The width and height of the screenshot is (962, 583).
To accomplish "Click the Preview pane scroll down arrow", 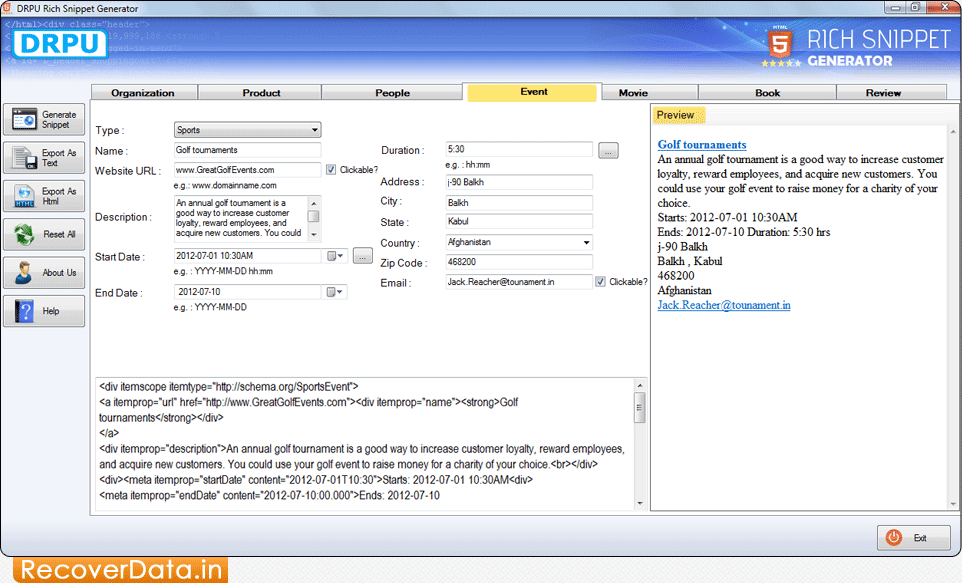I will pyautogui.click(x=953, y=504).
